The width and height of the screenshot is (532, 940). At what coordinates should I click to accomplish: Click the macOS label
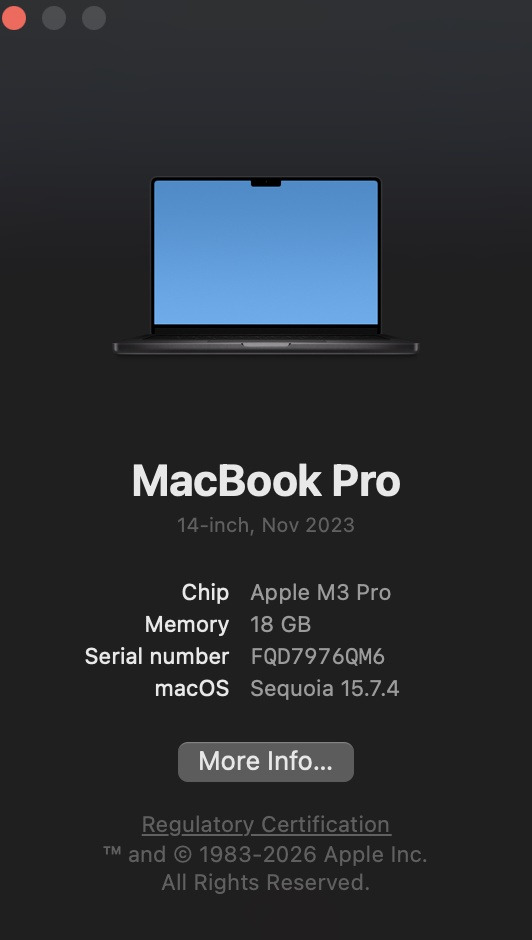(192, 689)
